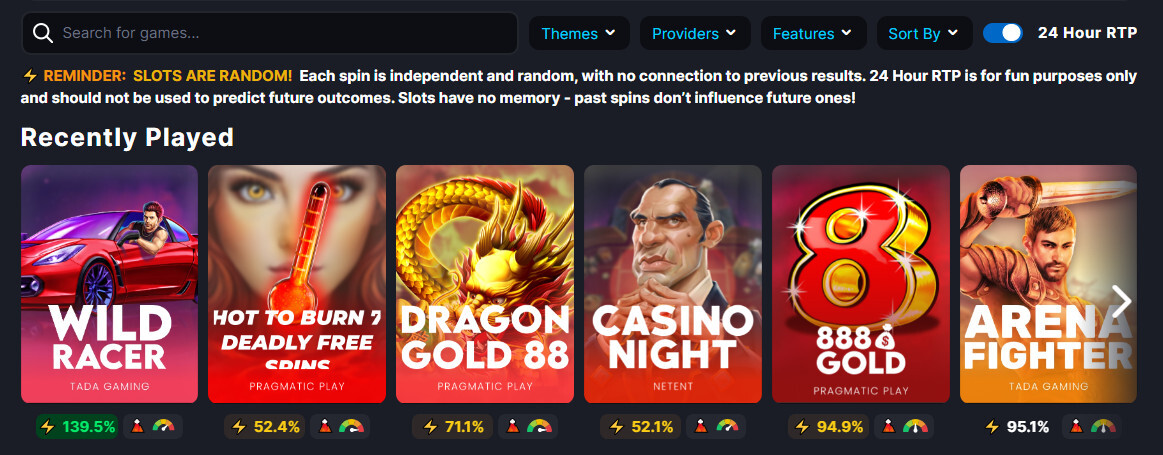This screenshot has height=455, width=1163.
Task: Click the gauge icon under 888 Gold
Action: tap(915, 427)
